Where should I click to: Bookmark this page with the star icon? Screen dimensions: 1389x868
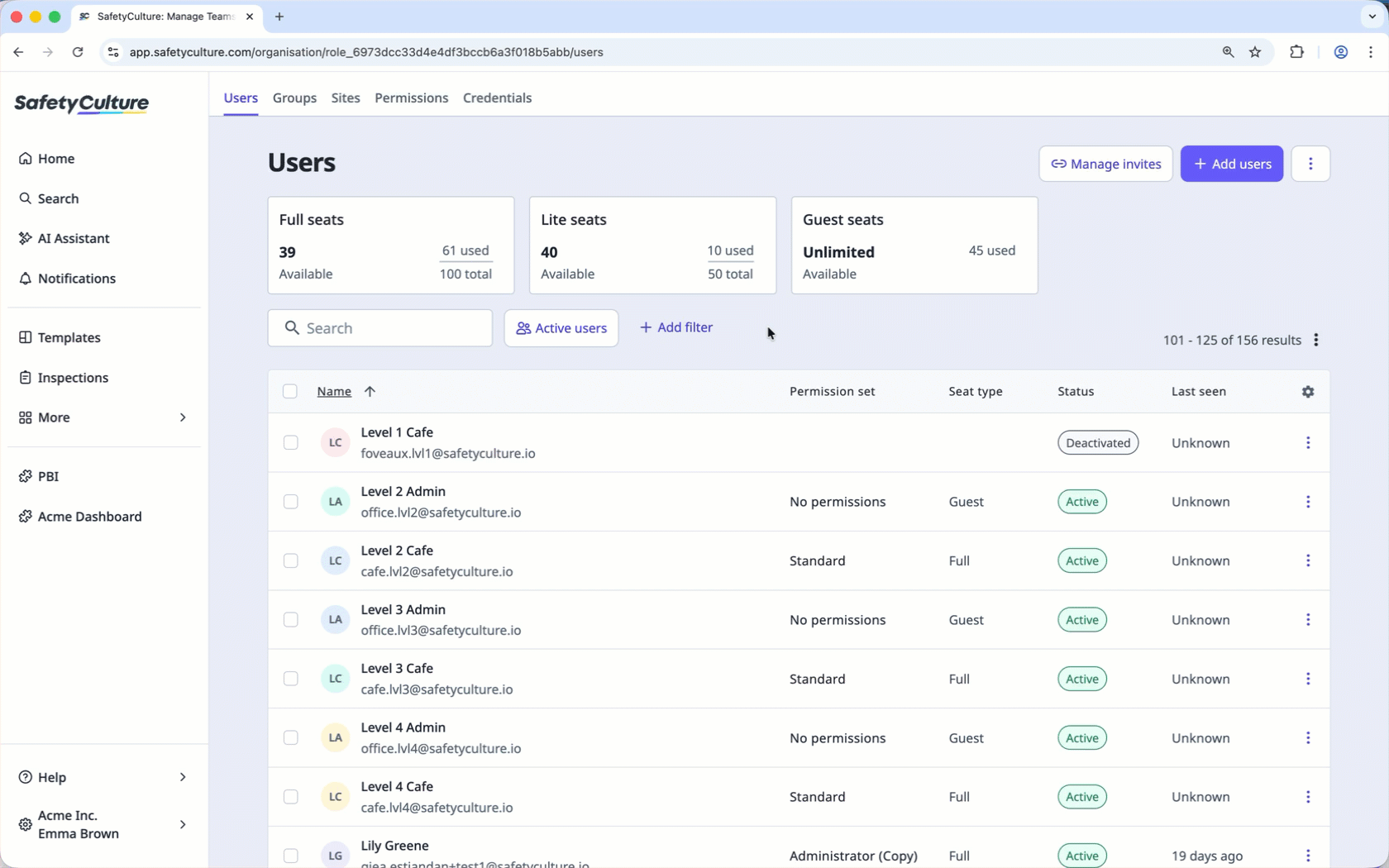(x=1255, y=52)
